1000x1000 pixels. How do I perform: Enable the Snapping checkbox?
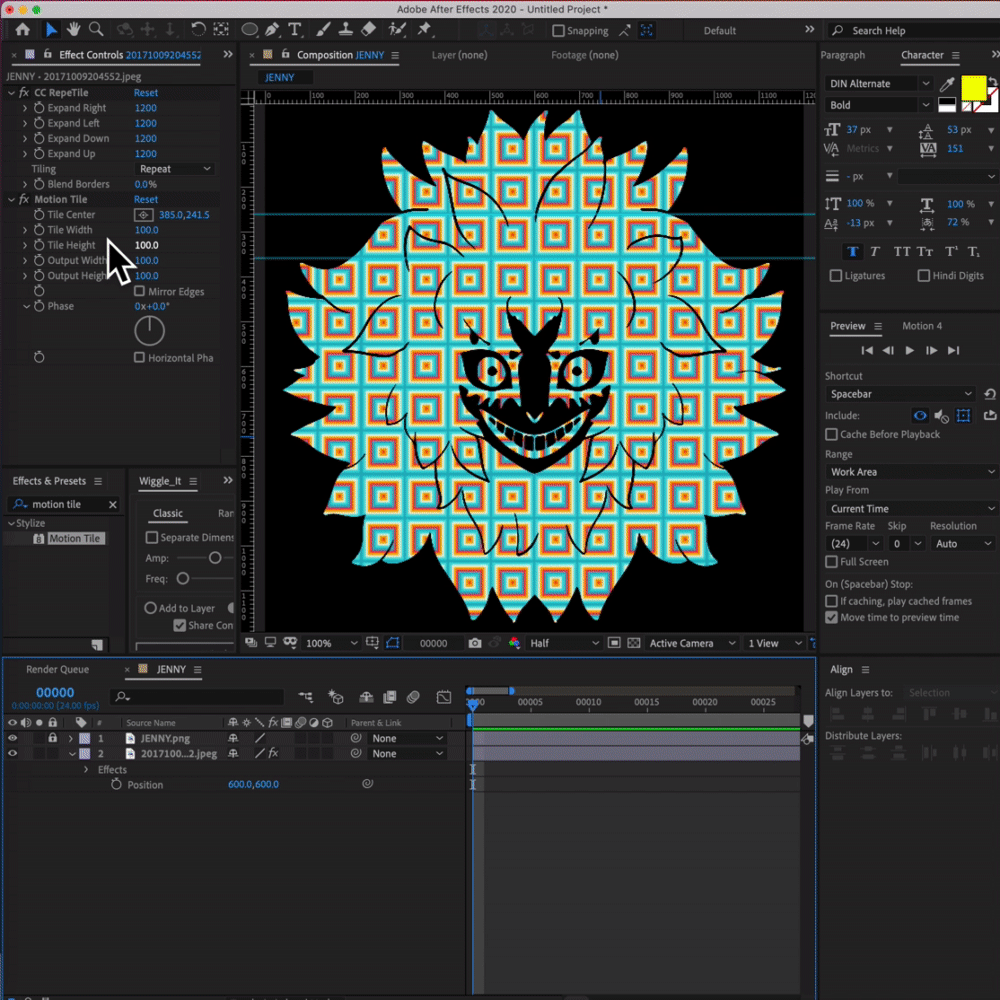(x=558, y=31)
